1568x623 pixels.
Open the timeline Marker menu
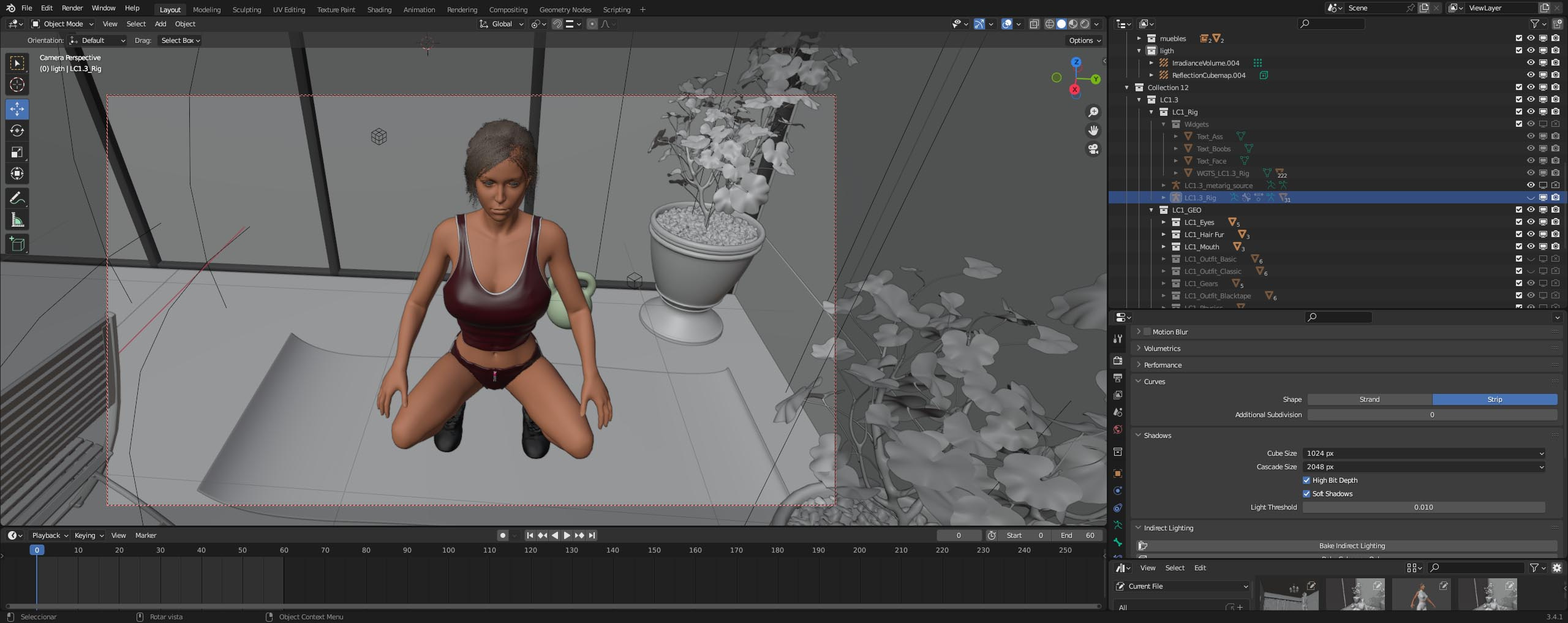click(x=146, y=535)
